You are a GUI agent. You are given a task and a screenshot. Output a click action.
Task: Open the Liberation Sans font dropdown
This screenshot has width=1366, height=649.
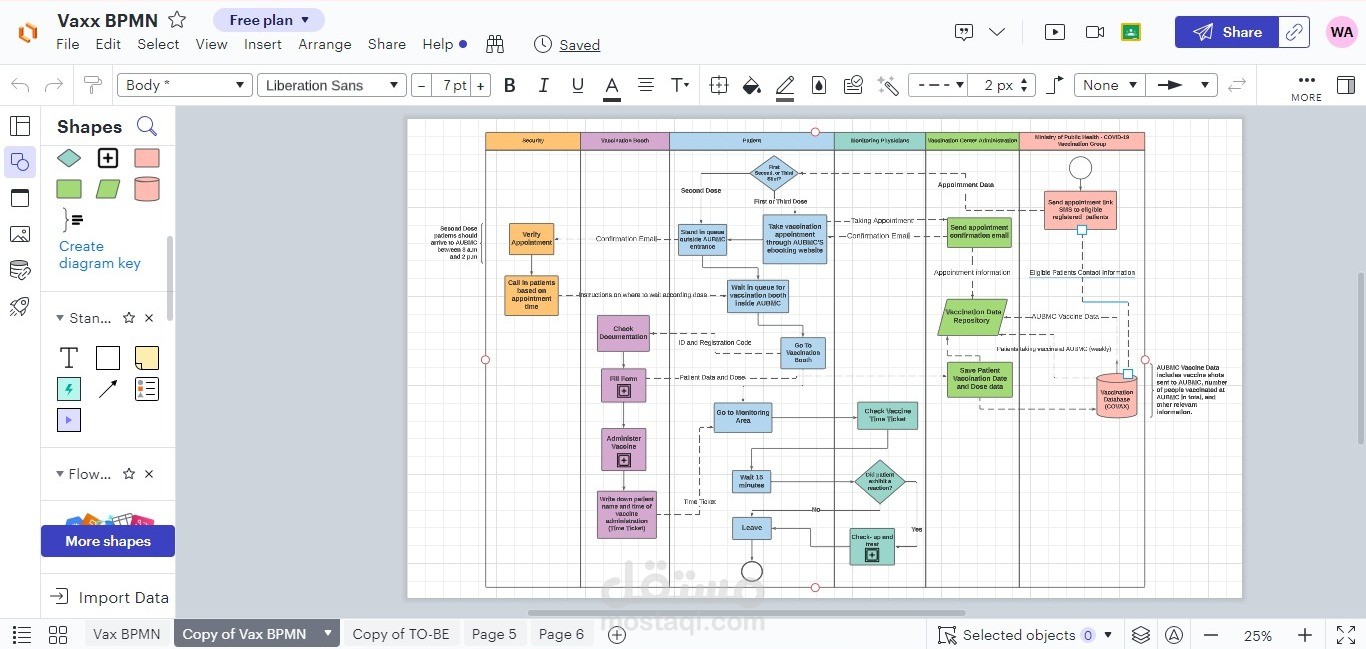331,85
